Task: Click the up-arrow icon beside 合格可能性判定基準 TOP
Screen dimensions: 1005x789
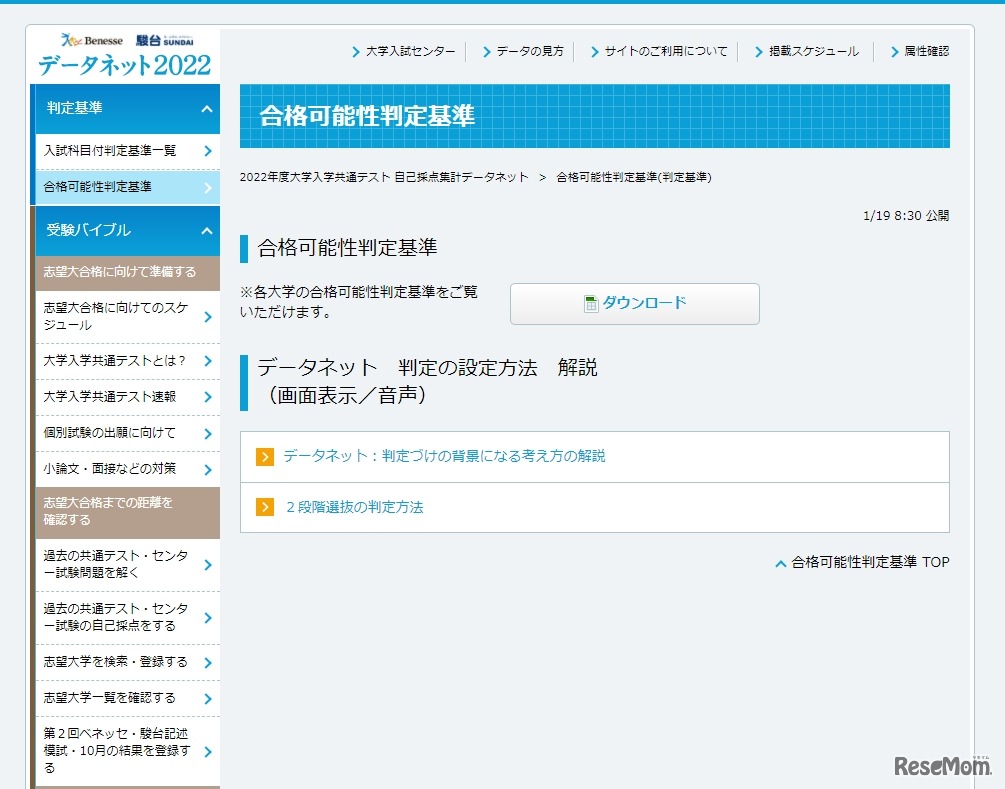Action: pos(780,564)
